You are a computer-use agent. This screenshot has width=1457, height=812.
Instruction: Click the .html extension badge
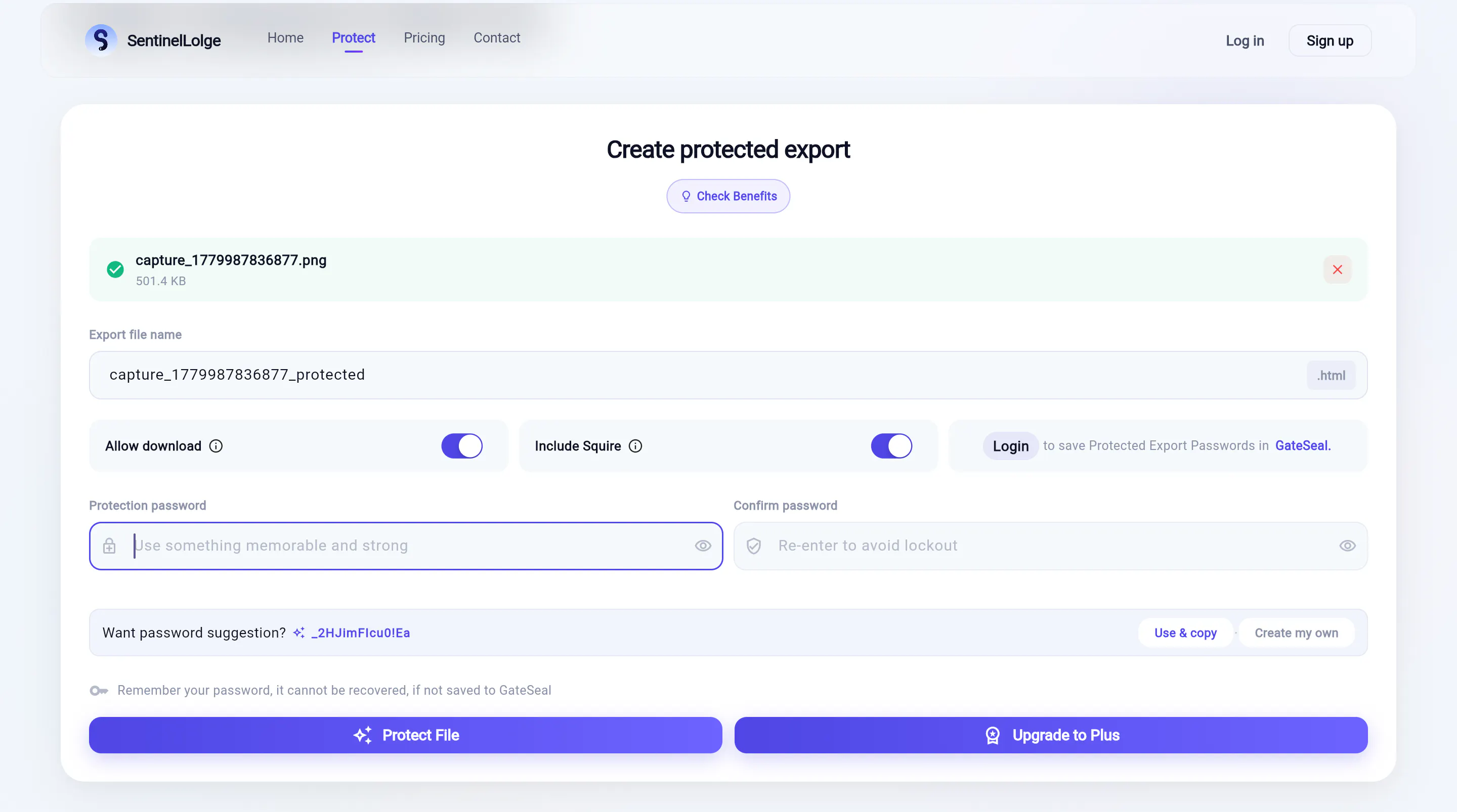pos(1331,376)
